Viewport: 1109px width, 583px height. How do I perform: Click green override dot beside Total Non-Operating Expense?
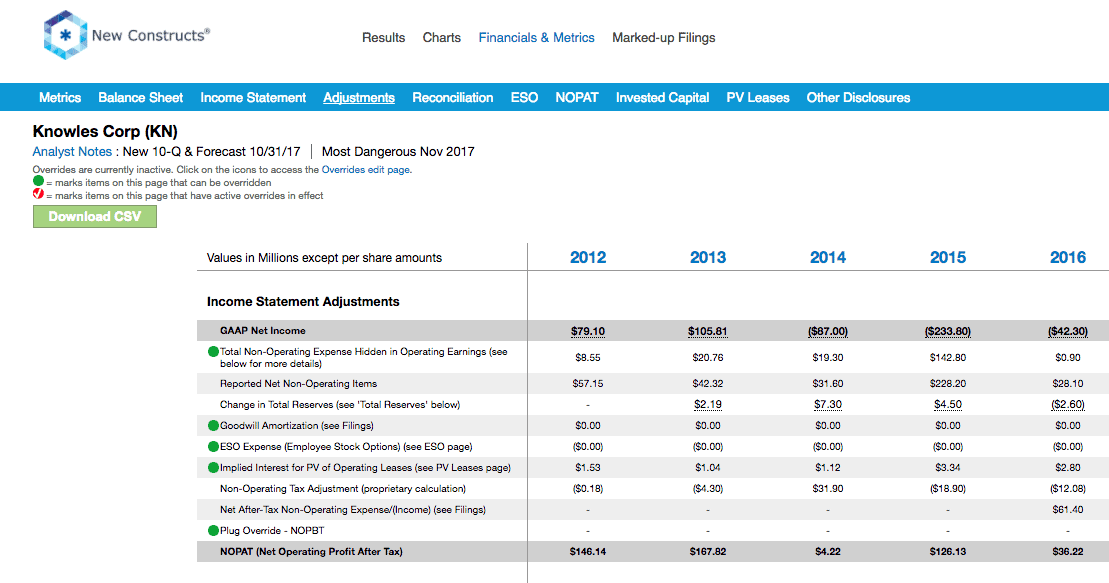[213, 352]
